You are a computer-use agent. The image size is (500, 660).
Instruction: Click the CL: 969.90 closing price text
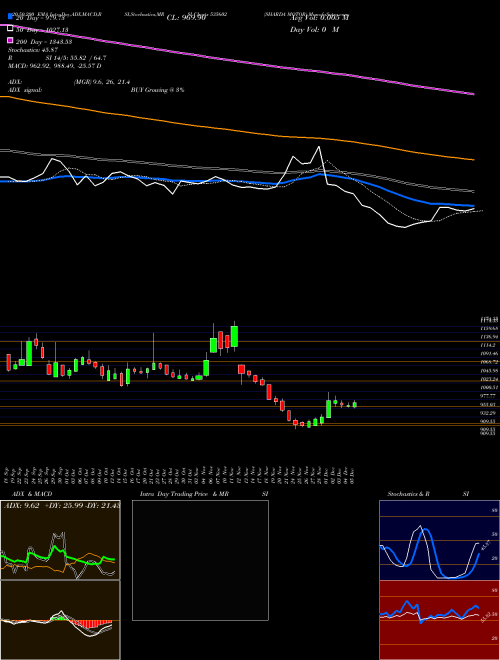(186, 18)
